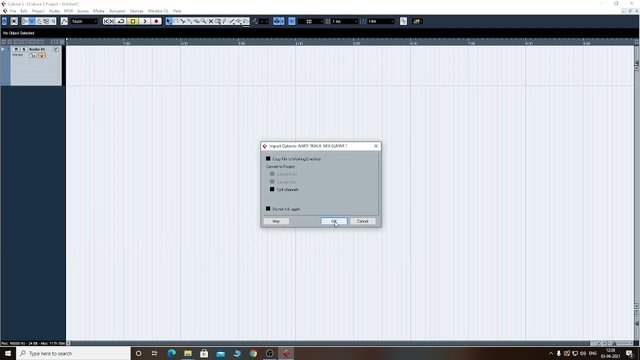The height and width of the screenshot is (360, 640).
Task: Open Google Chrome from the taskbar
Action: [x=253, y=353]
